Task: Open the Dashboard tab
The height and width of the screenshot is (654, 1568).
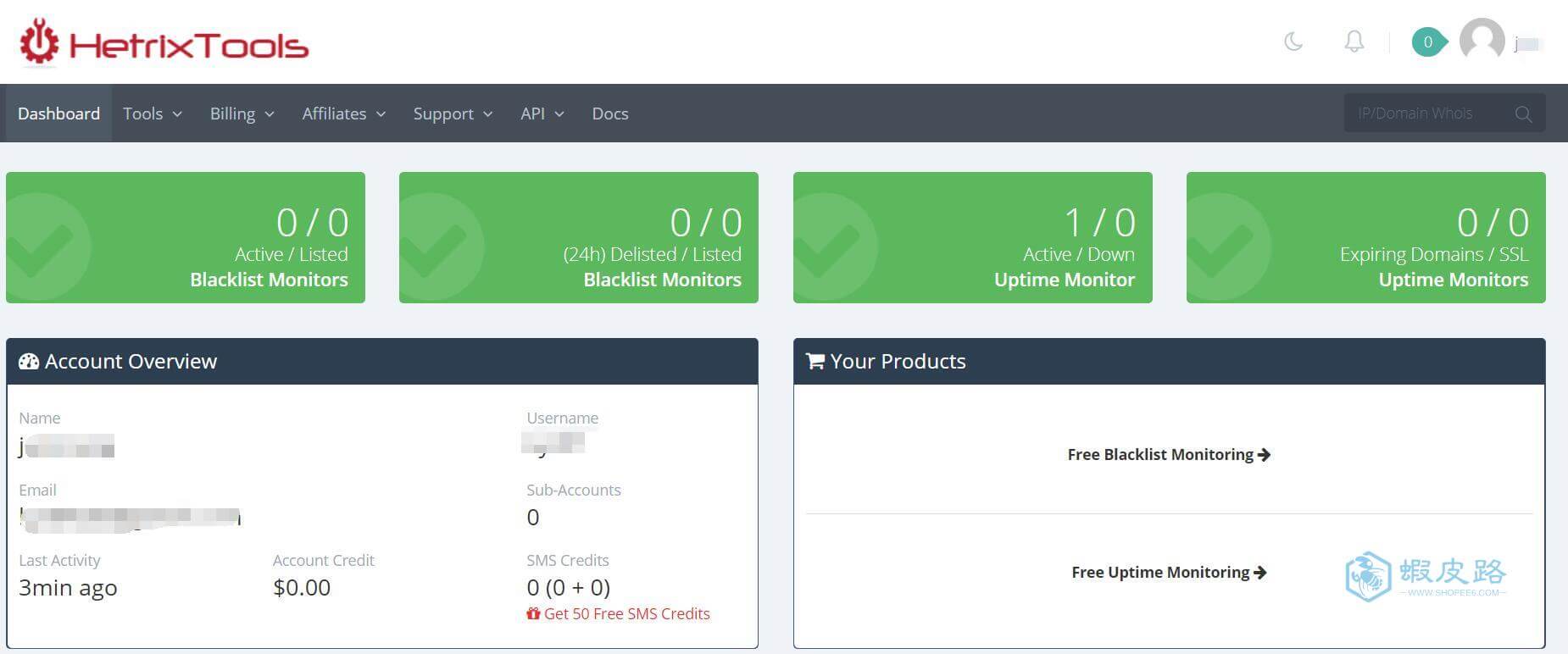Action: [58, 113]
